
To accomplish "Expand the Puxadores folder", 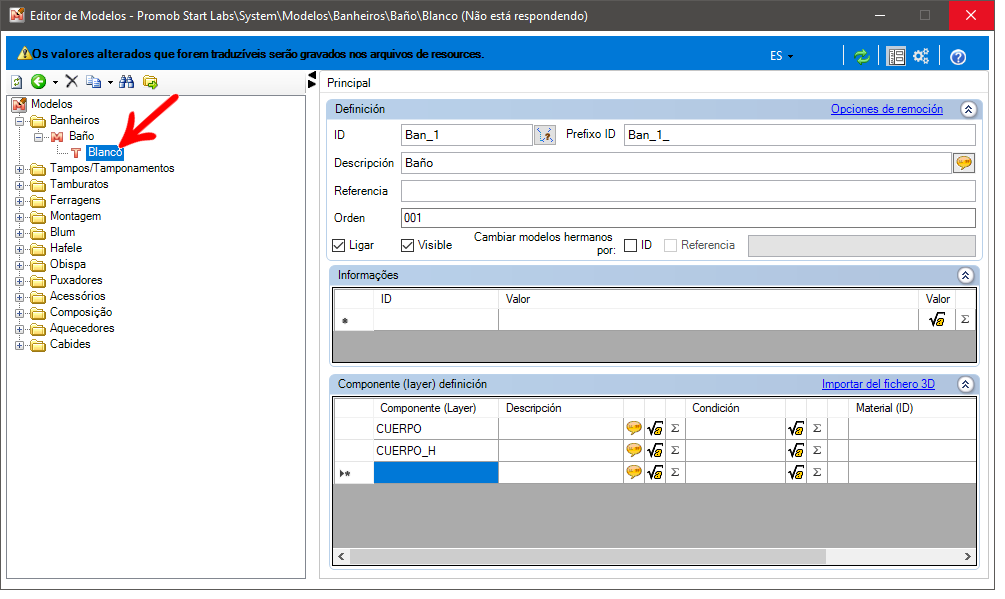I will tap(20, 281).
